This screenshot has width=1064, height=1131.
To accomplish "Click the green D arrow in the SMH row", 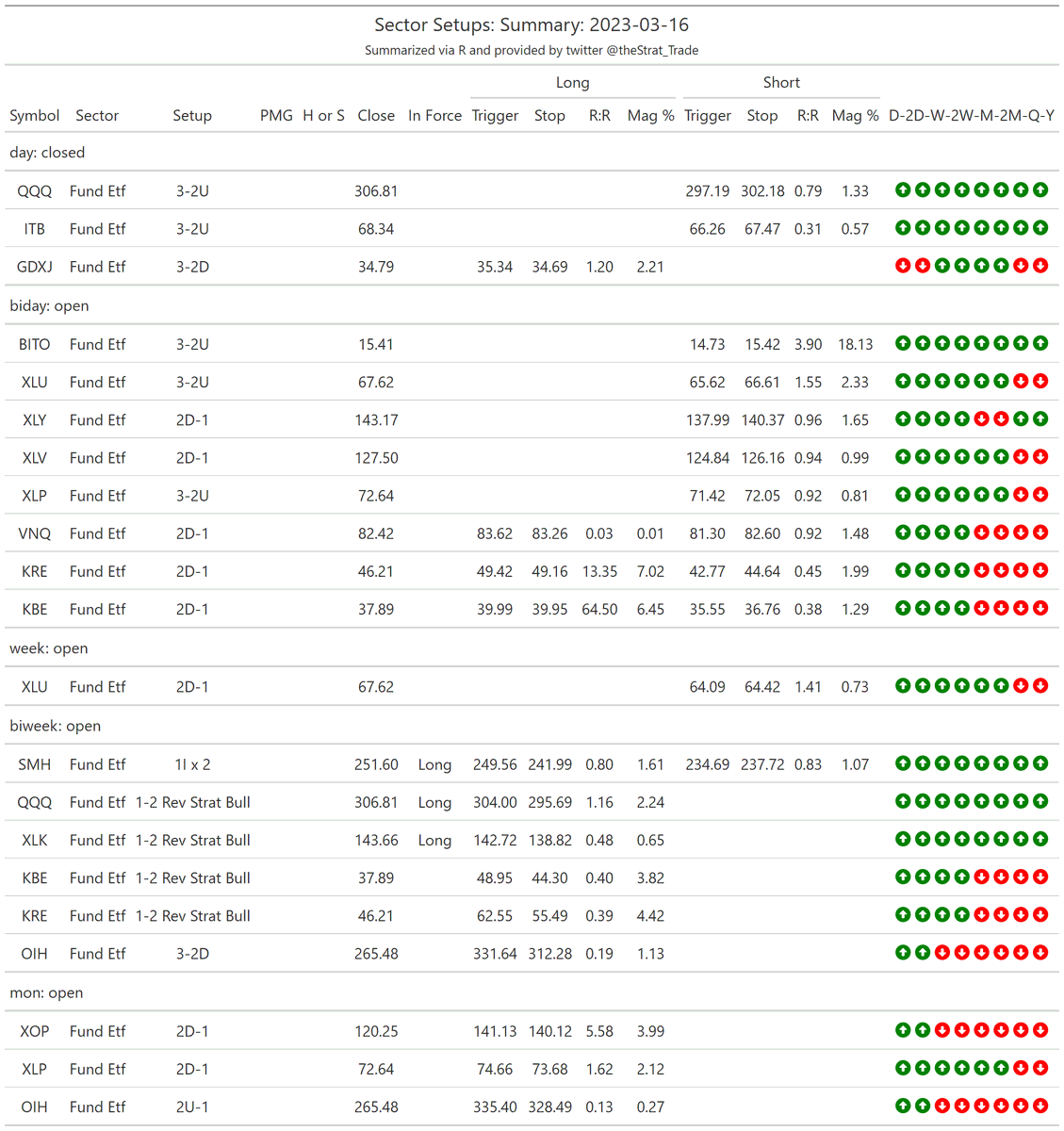I will [x=903, y=763].
